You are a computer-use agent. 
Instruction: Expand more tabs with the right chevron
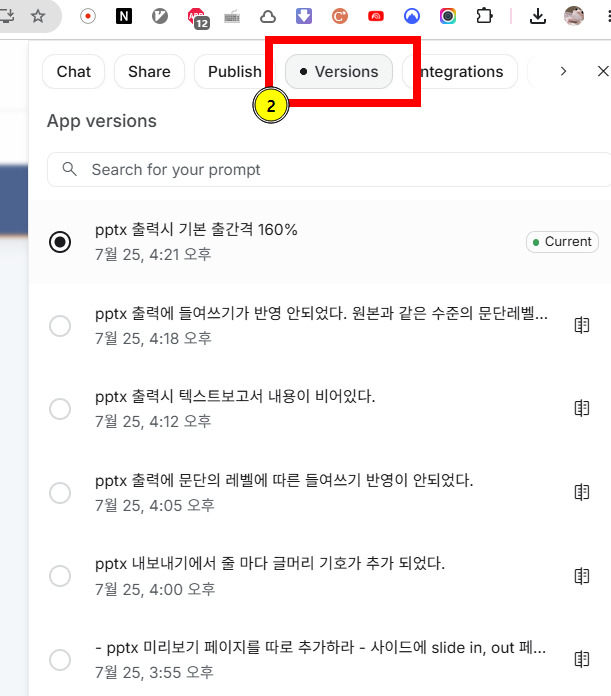(x=564, y=71)
